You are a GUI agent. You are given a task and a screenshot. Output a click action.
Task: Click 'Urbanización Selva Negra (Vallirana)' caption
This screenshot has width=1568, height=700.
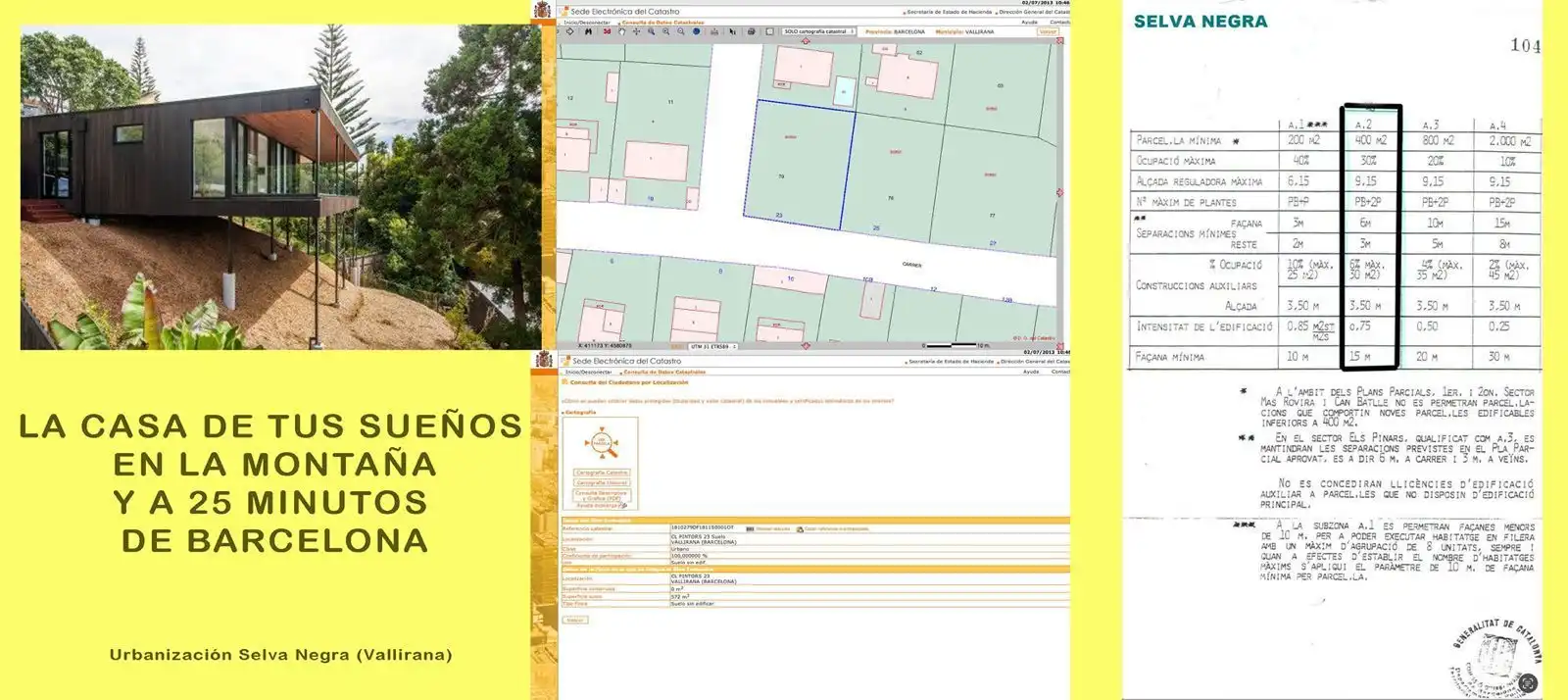[281, 654]
